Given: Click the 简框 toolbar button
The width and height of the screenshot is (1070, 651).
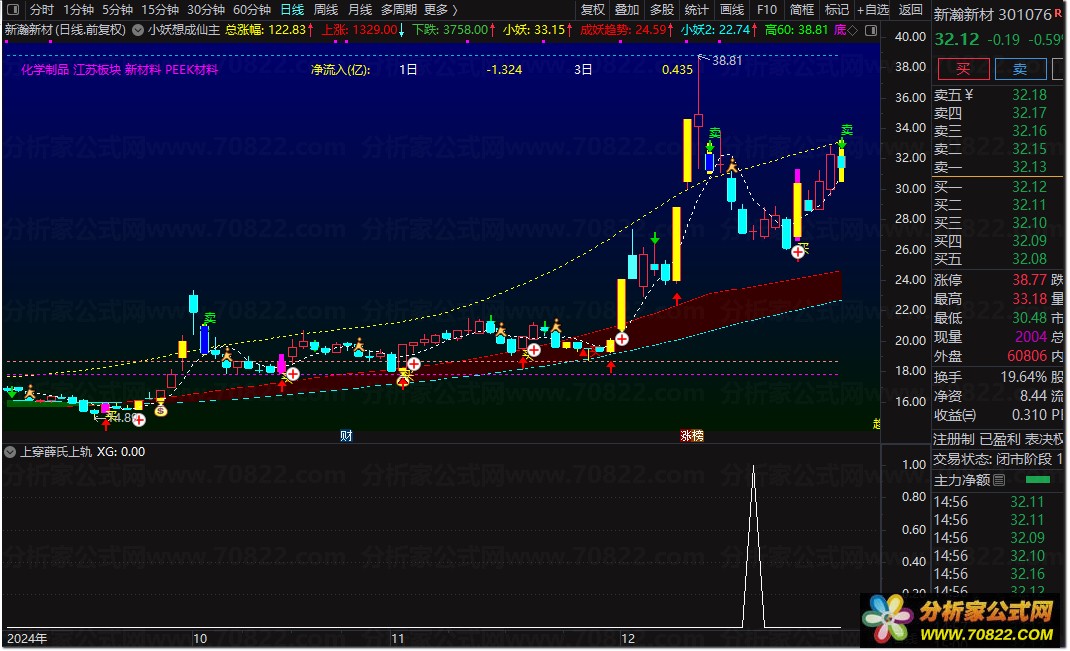Looking at the screenshot, I should 801,10.
